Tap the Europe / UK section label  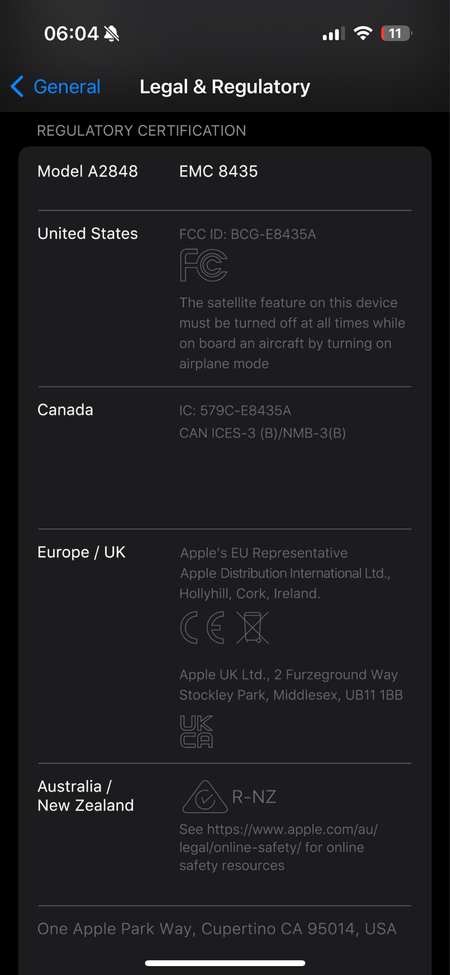[x=81, y=552]
